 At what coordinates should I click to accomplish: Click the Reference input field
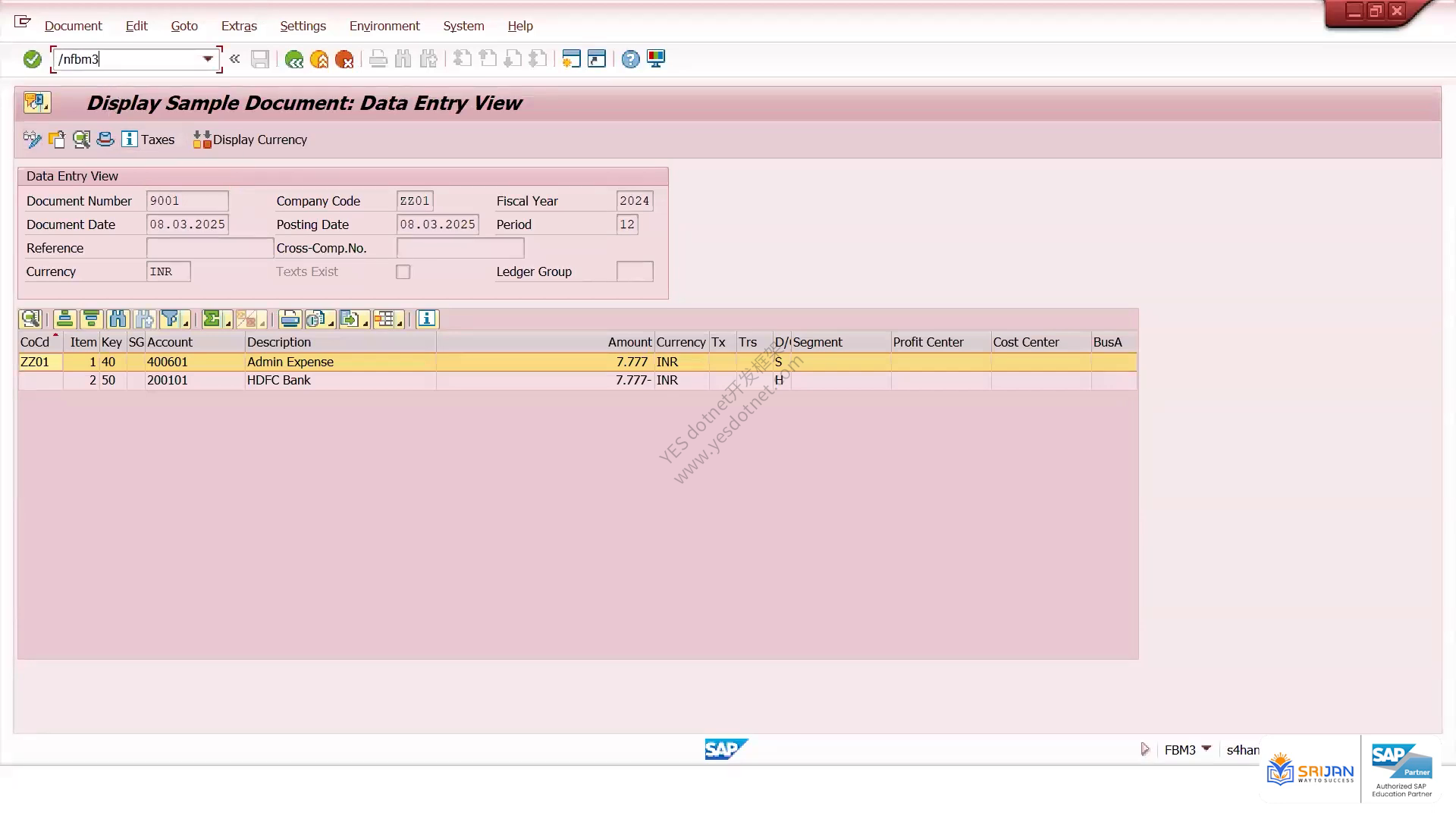click(210, 248)
